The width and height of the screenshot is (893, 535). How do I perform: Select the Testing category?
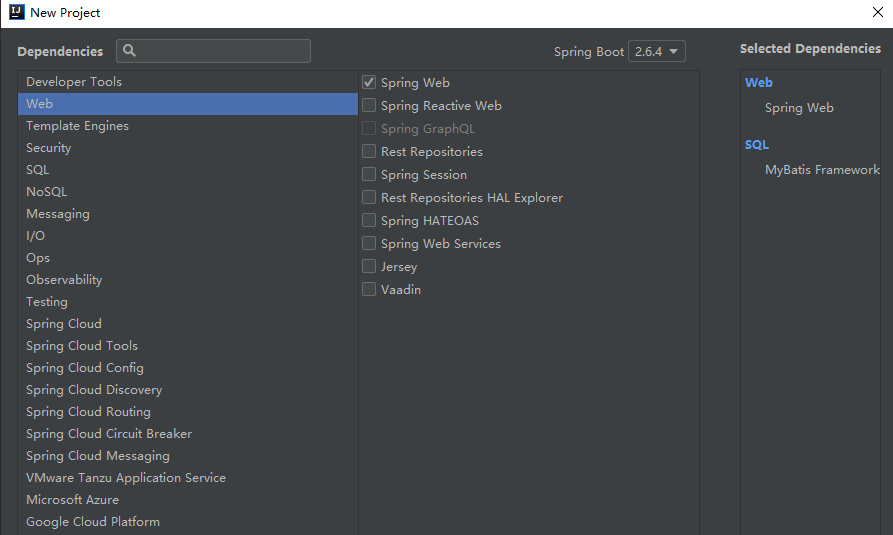pos(188,301)
